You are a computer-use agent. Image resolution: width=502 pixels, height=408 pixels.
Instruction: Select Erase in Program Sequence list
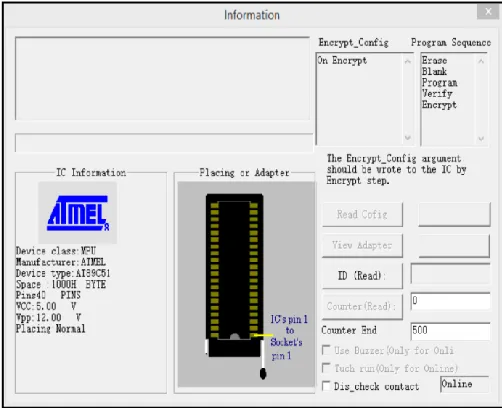[434, 60]
